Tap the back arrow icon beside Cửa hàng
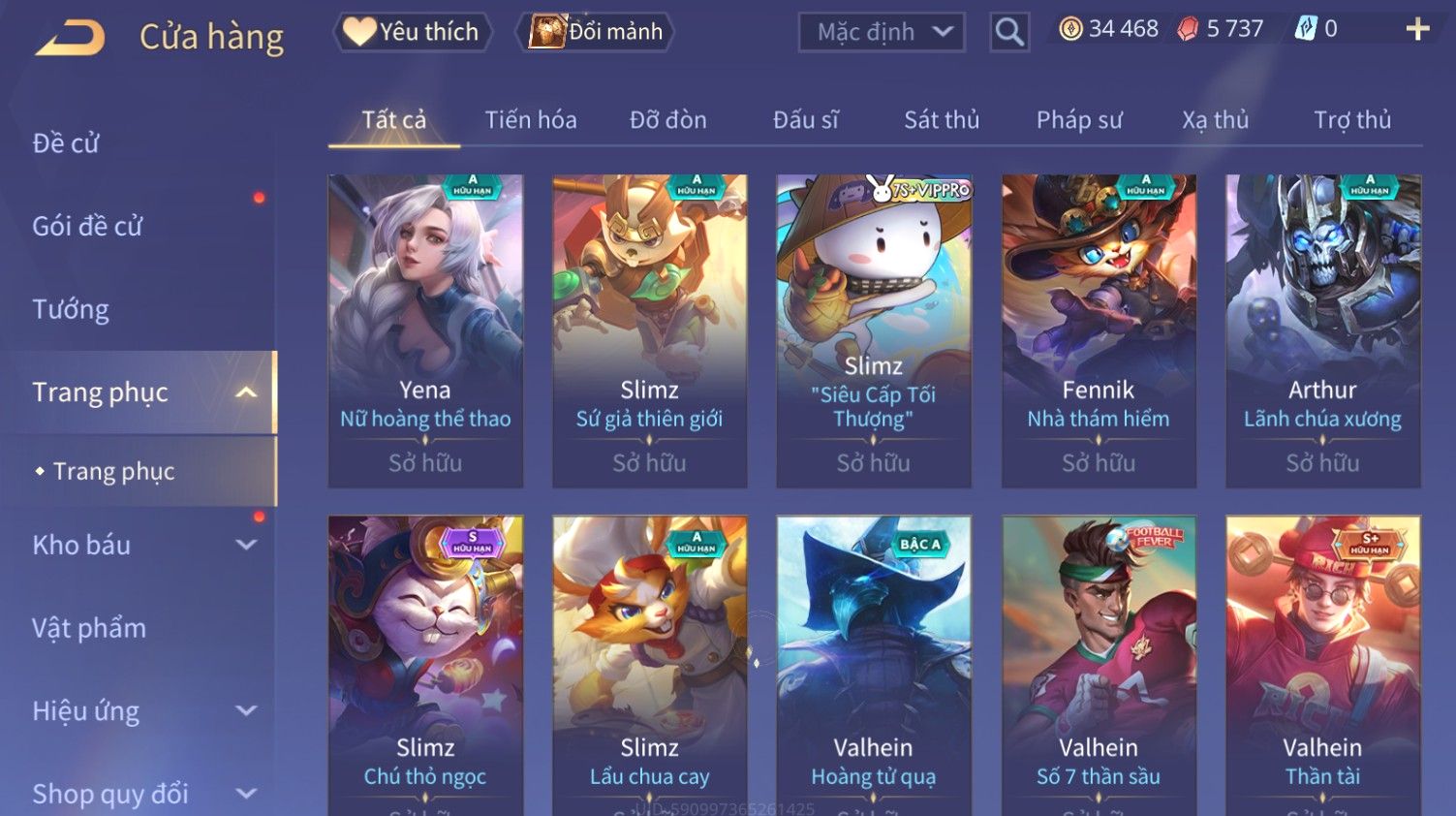The image size is (1456, 816). [x=71, y=39]
